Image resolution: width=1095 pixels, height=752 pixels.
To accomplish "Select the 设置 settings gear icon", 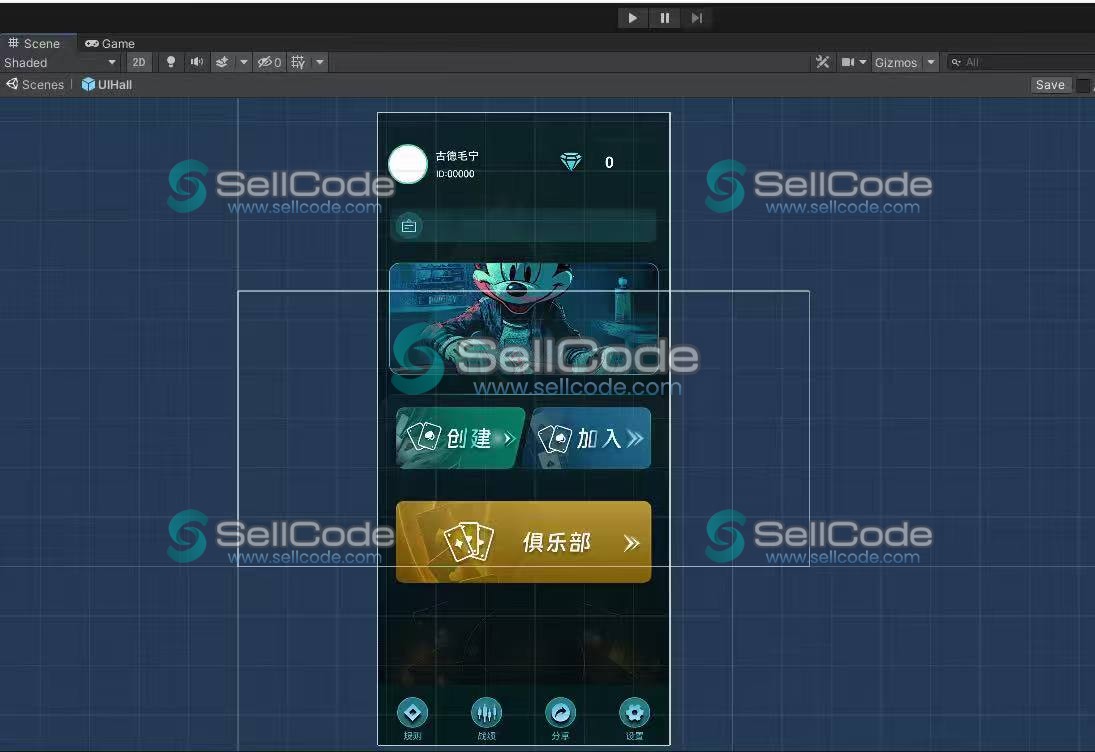I will (x=635, y=712).
